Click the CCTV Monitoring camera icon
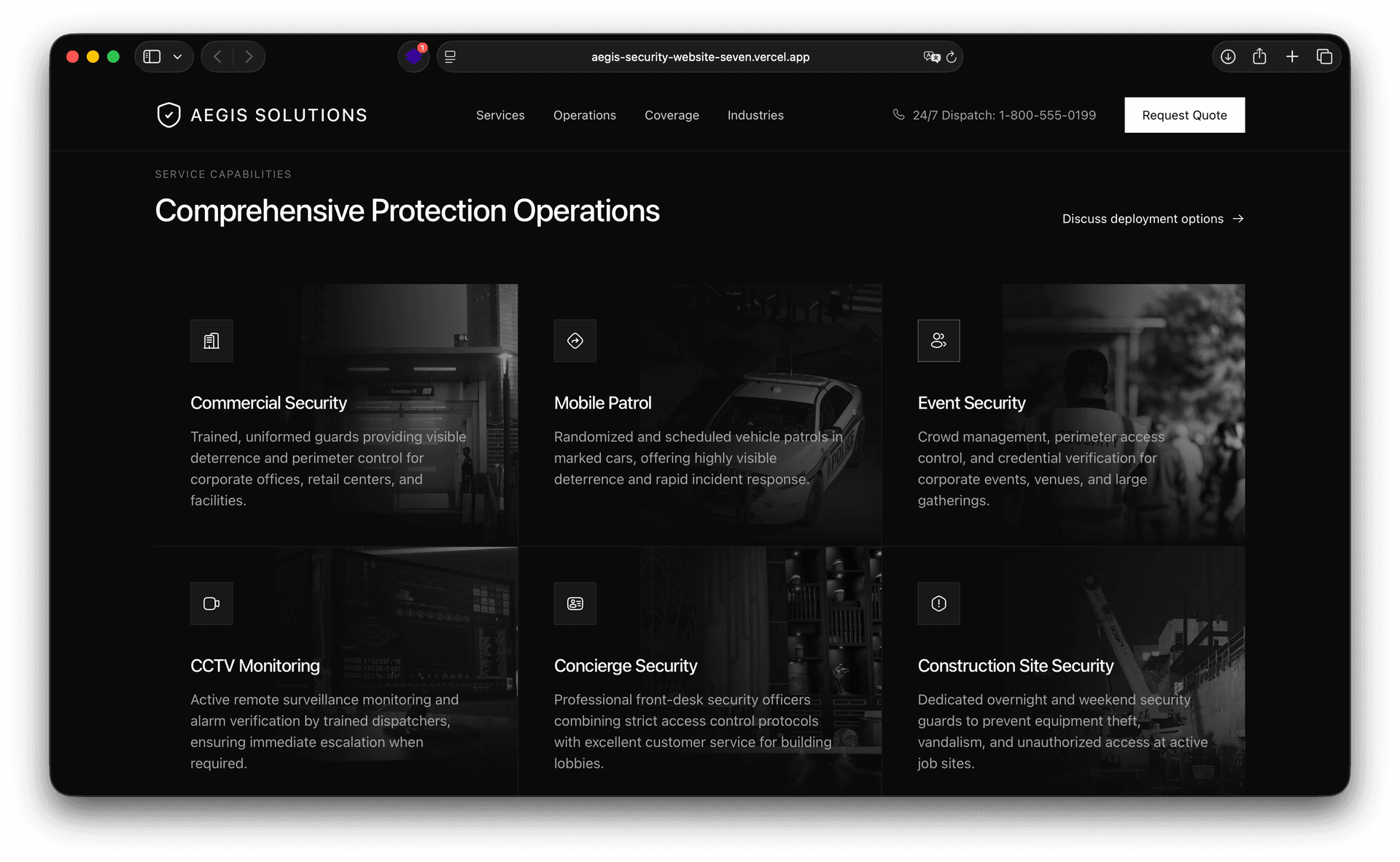The width and height of the screenshot is (1400, 862). (211, 603)
